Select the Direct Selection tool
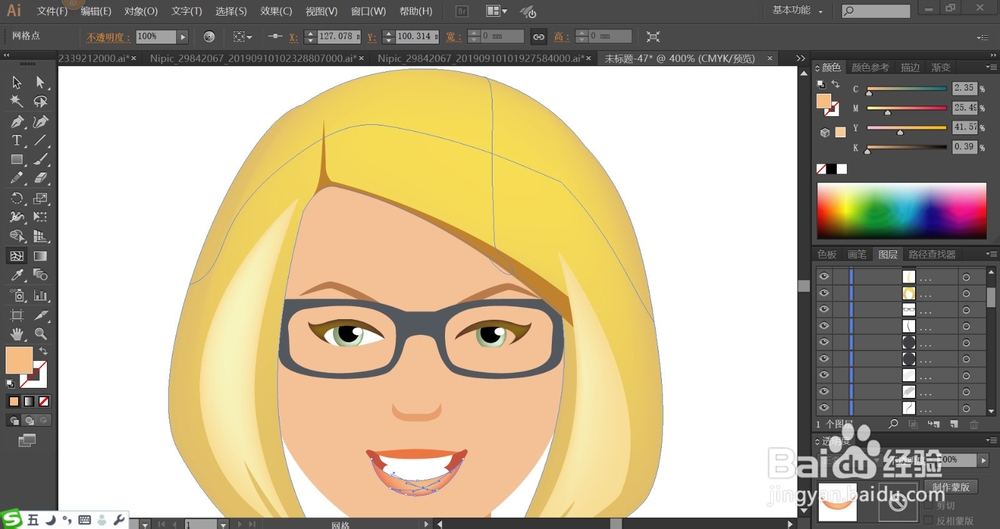This screenshot has width=1000, height=529. click(40, 82)
